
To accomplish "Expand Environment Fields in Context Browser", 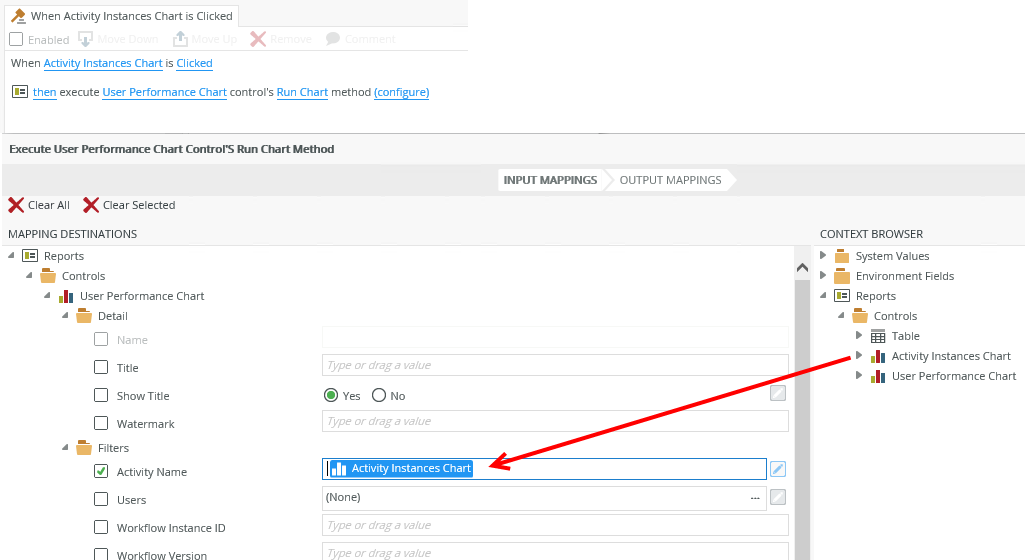I will tap(823, 275).
